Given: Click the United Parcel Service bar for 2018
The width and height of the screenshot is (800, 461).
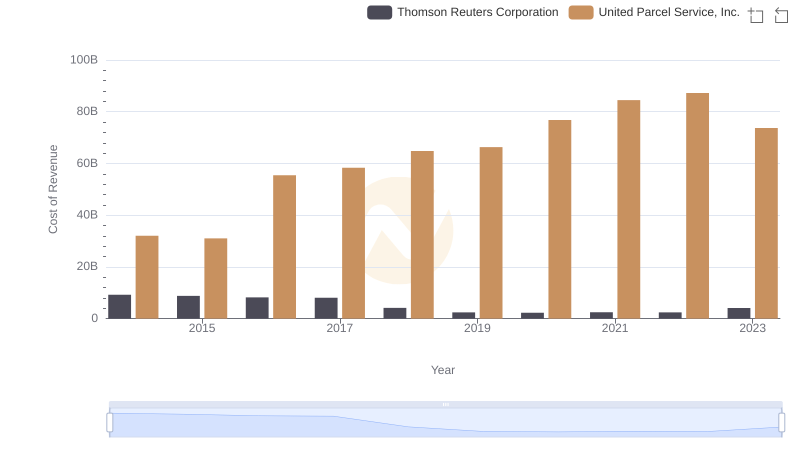Looking at the screenshot, I should pyautogui.click(x=422, y=235).
